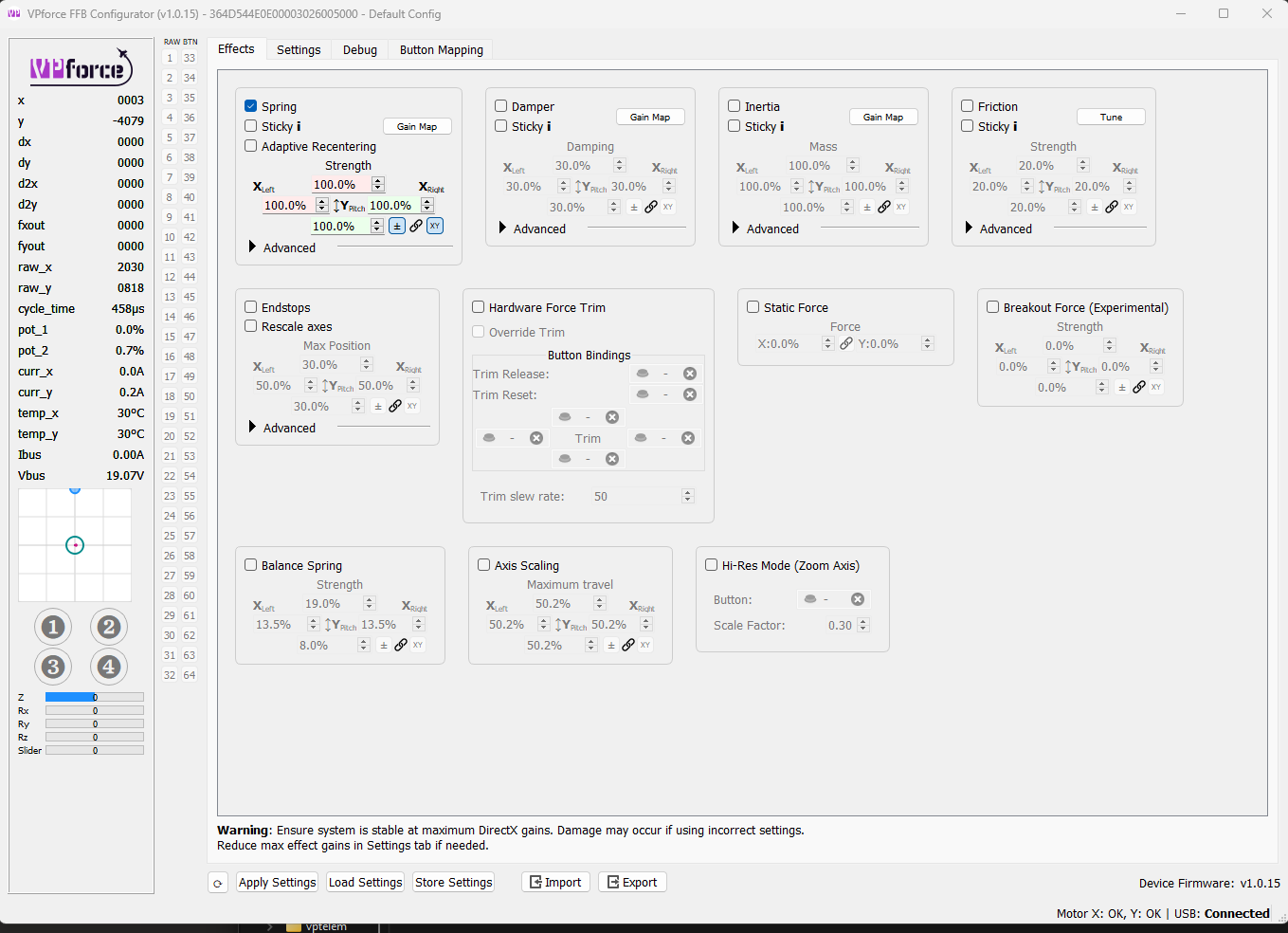Toggle the Static Force X/Y link icon

point(846,343)
